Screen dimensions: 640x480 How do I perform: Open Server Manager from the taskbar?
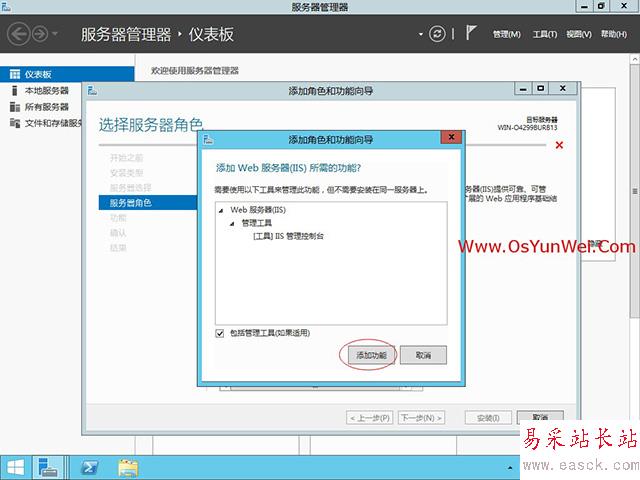[47, 467]
